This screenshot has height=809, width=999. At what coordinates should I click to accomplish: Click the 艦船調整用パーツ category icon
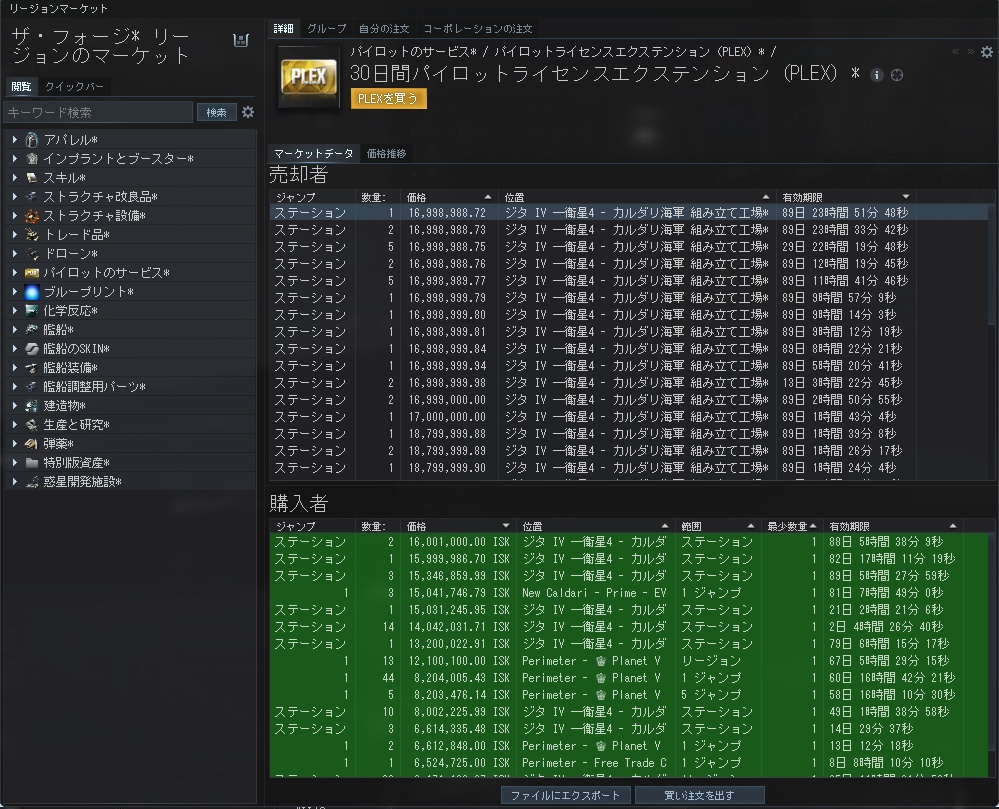pyautogui.click(x=32, y=387)
